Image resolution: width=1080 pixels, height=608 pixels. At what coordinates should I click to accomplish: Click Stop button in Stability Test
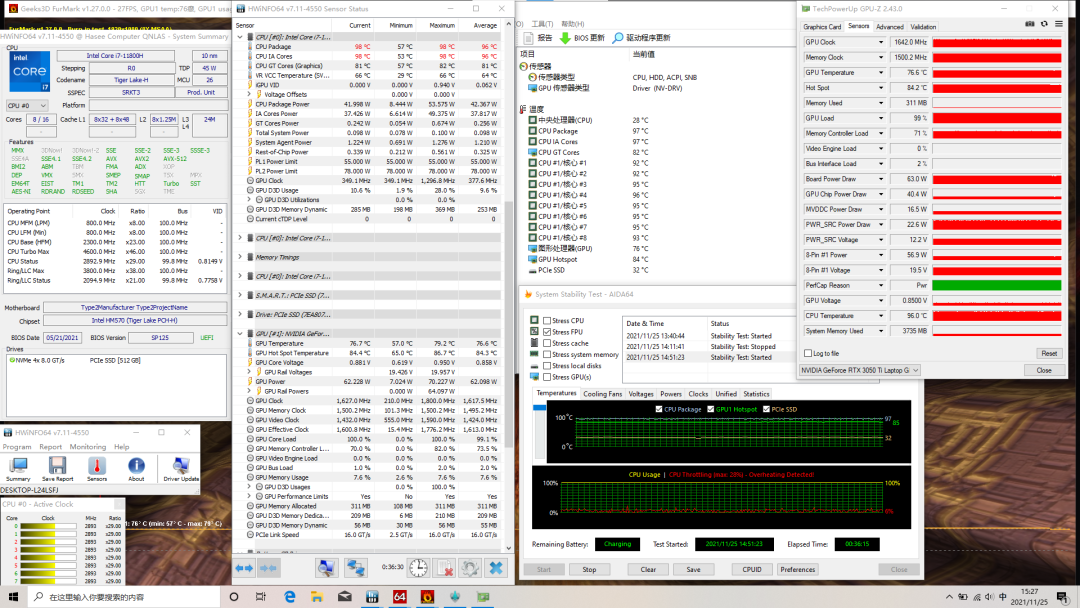589,569
